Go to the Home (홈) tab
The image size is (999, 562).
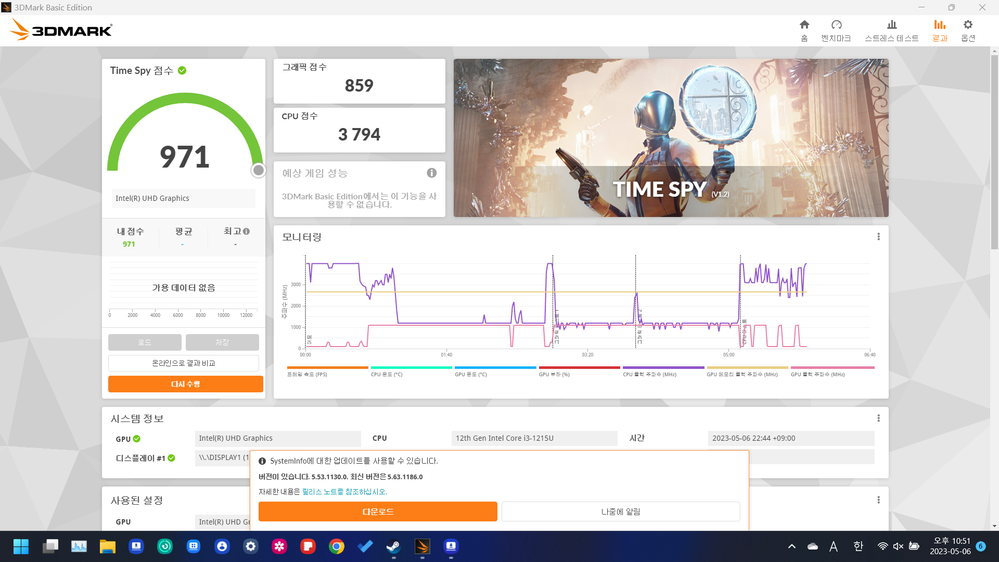[x=804, y=30]
